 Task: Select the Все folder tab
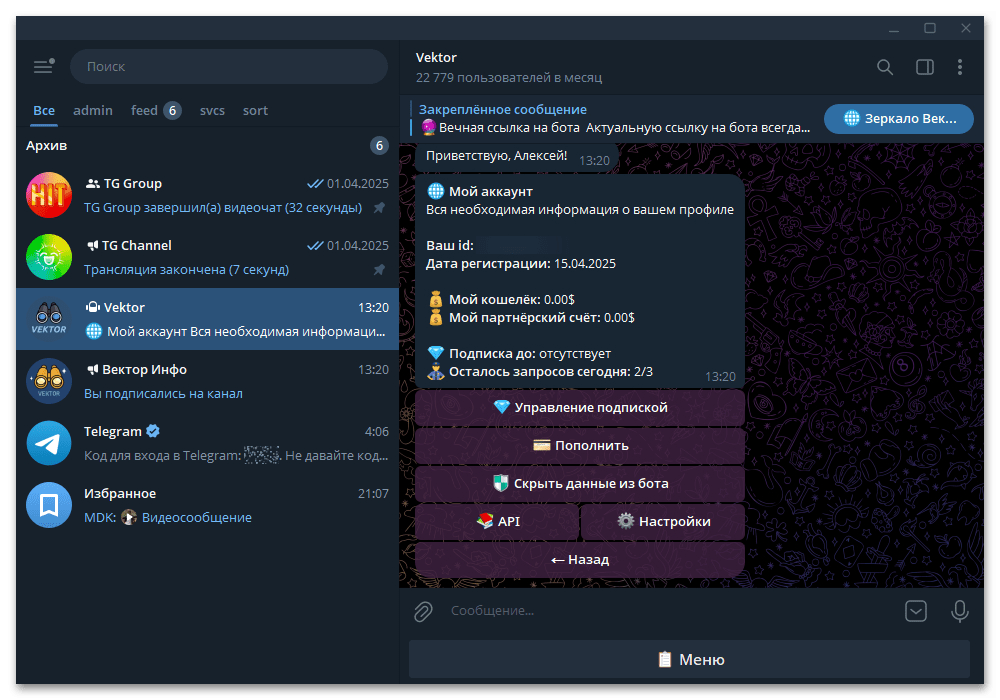(44, 110)
